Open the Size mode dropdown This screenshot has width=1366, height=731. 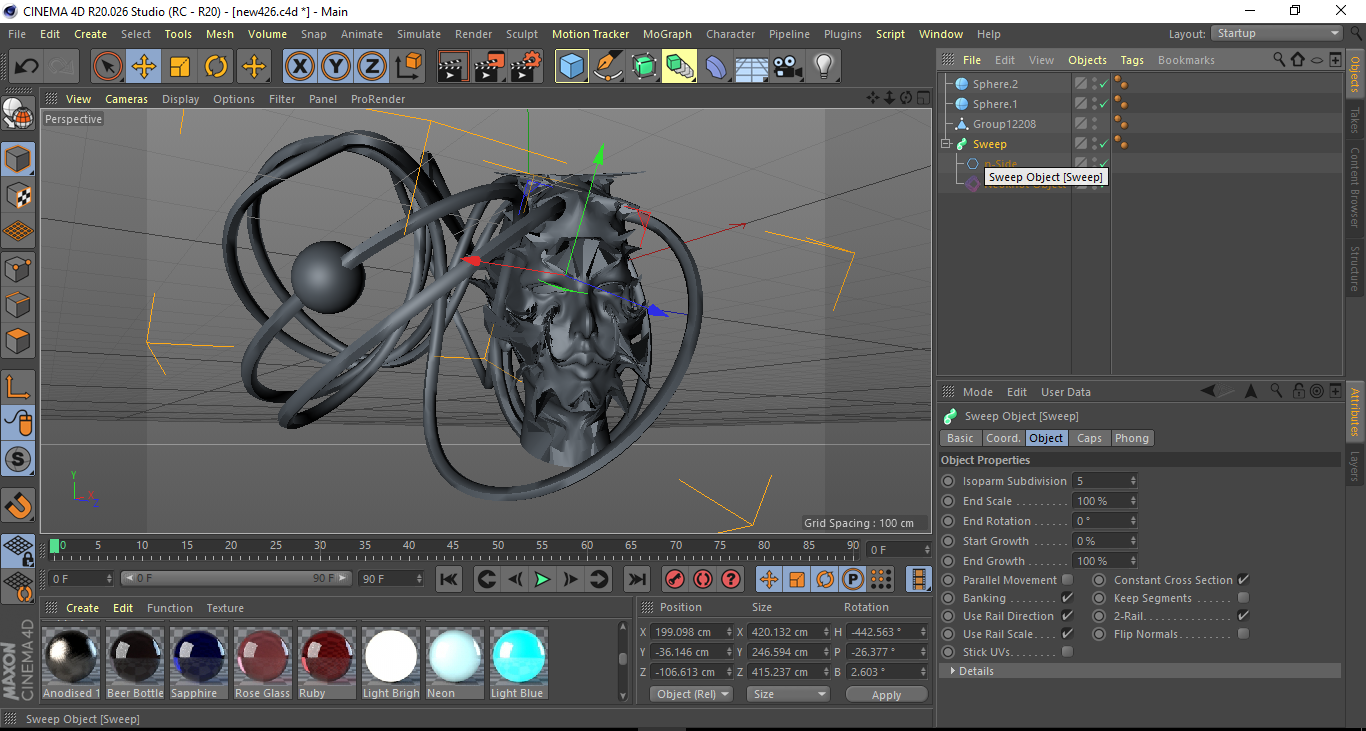pyautogui.click(x=790, y=694)
